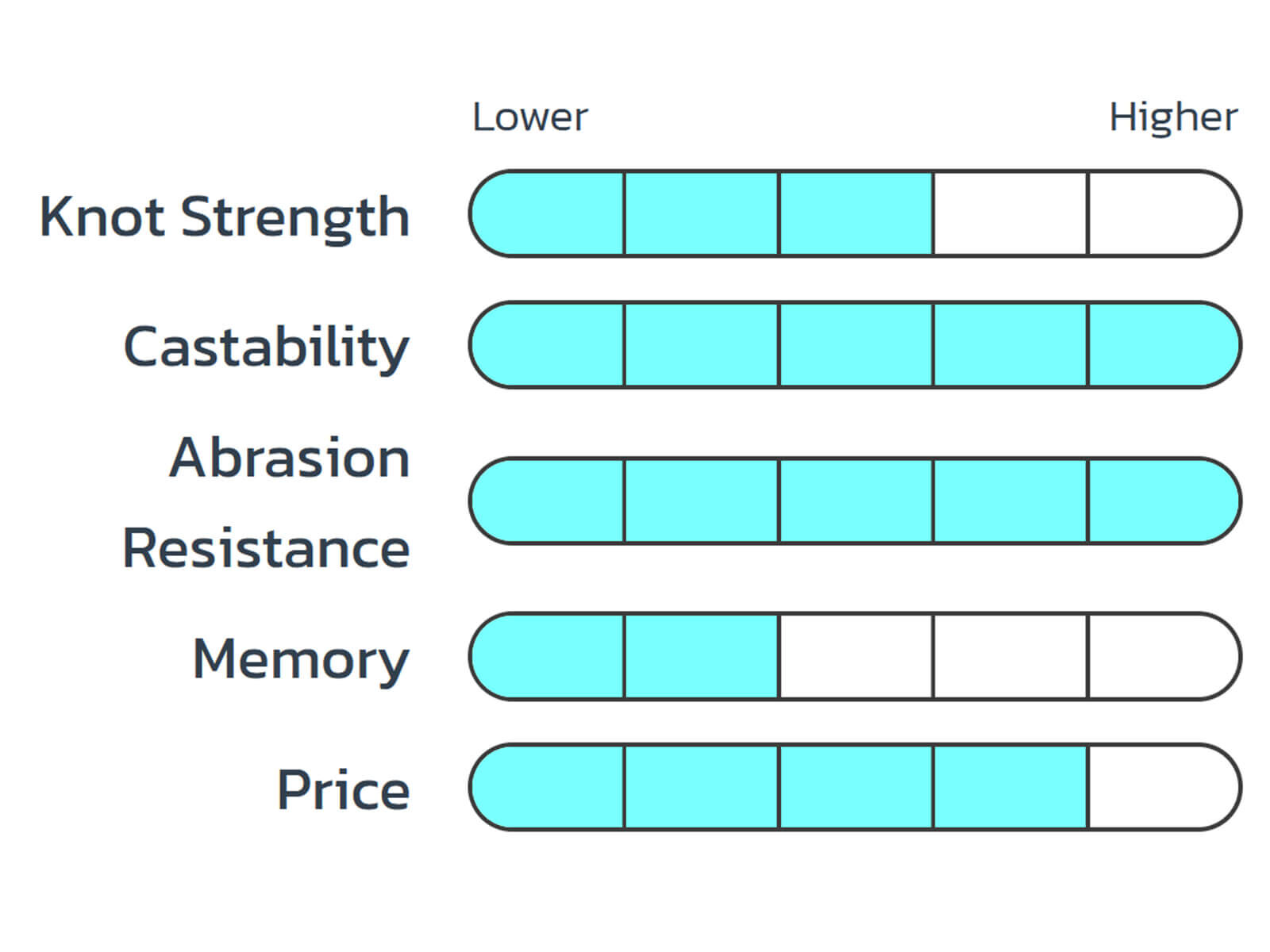The width and height of the screenshot is (1270, 952).
Task: Select the last Knot Strength segment
Action: [x=1164, y=213]
